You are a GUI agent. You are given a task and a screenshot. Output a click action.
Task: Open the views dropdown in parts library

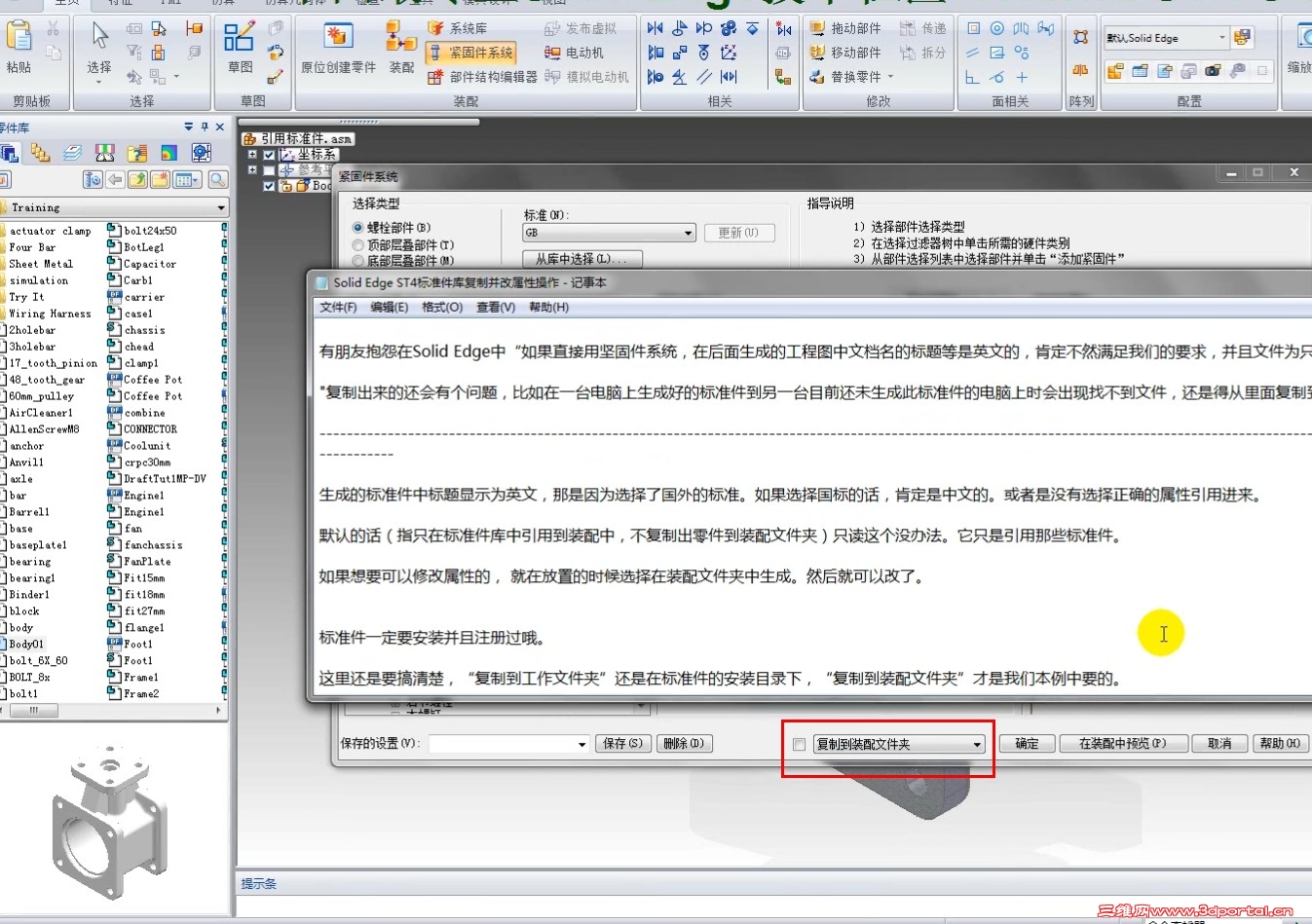pos(187,179)
